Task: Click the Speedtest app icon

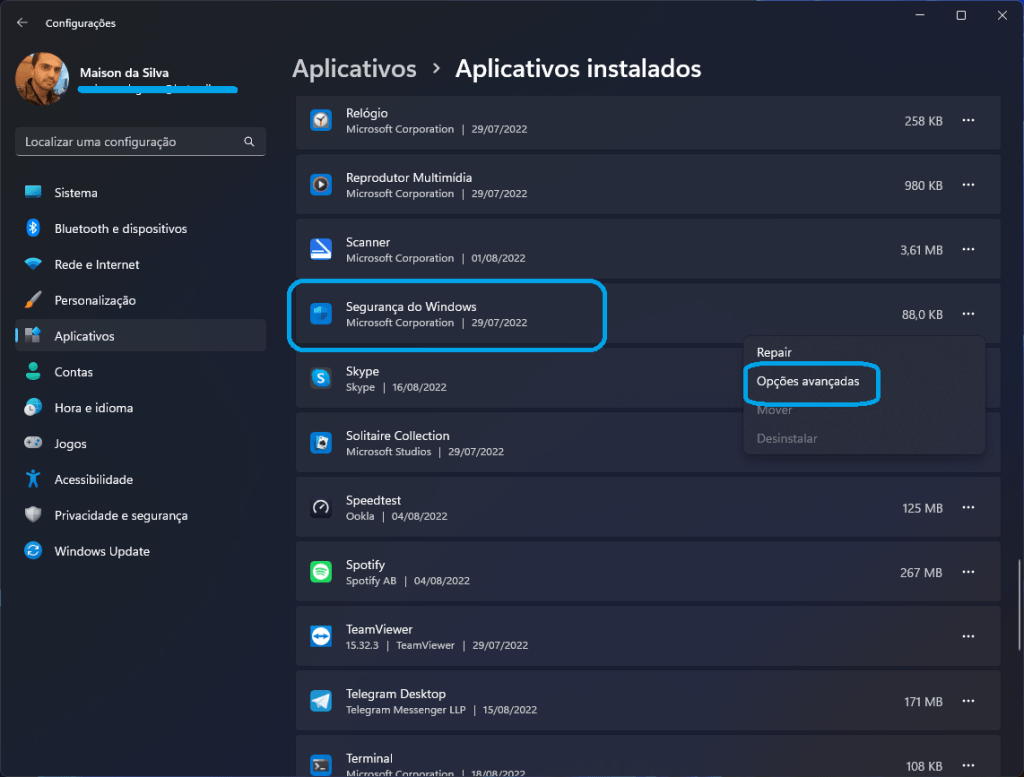Action: tap(321, 508)
